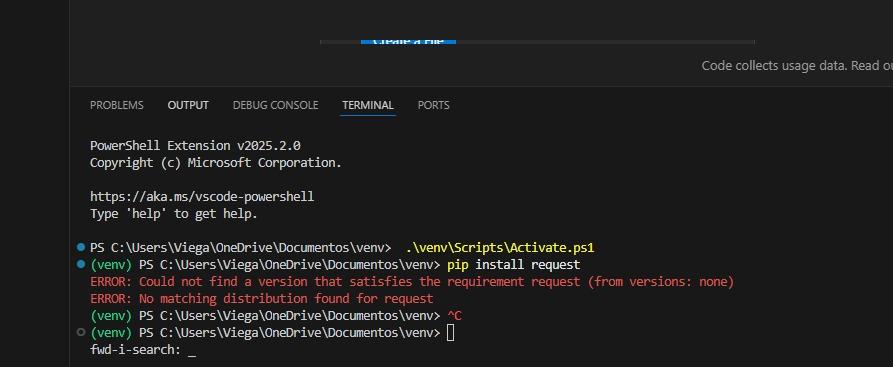Click 'Code collects usage data' notice text
This screenshot has width=893, height=367.
tap(797, 66)
